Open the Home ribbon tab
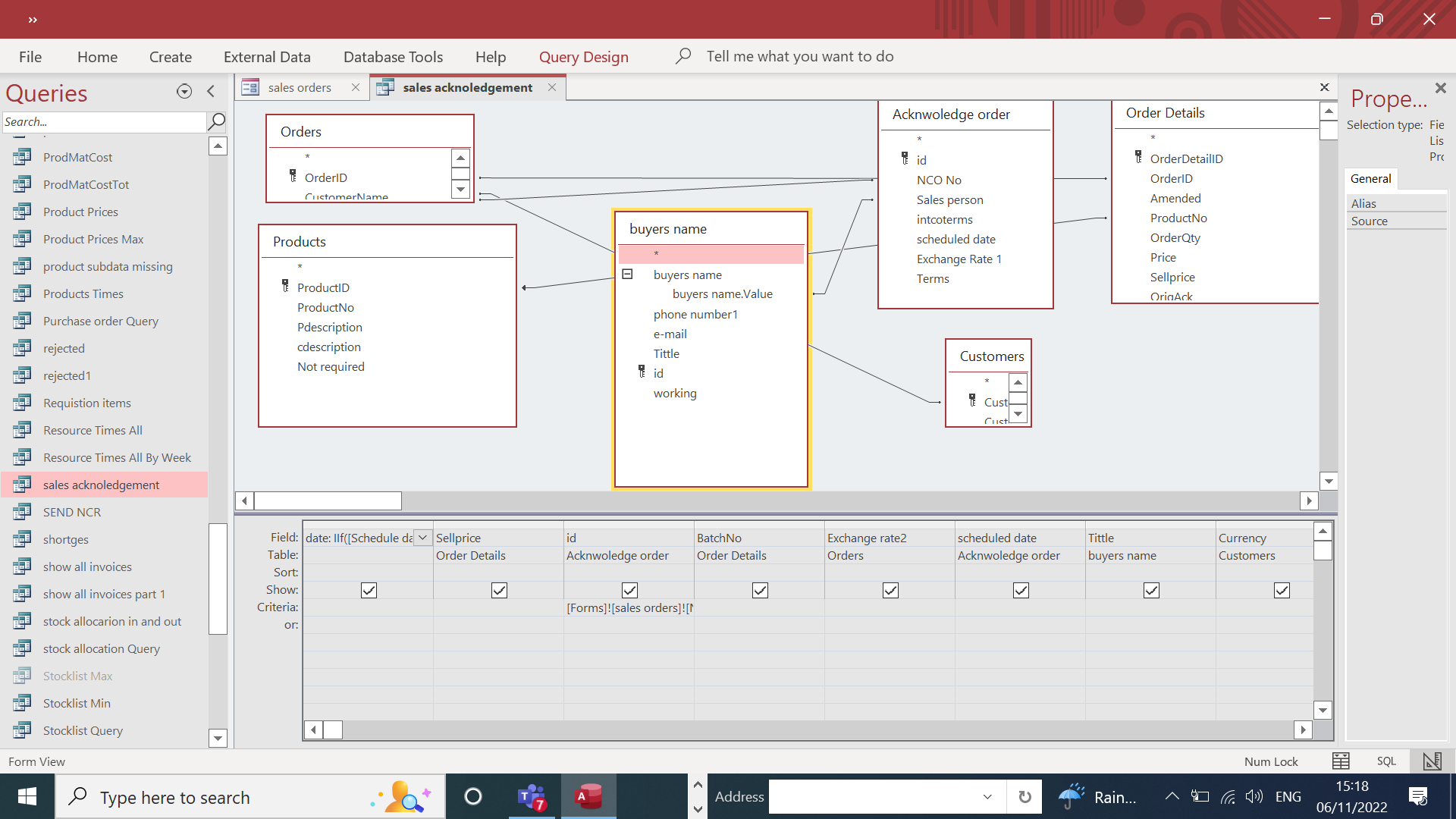This screenshot has height=819, width=1456. 97,57
